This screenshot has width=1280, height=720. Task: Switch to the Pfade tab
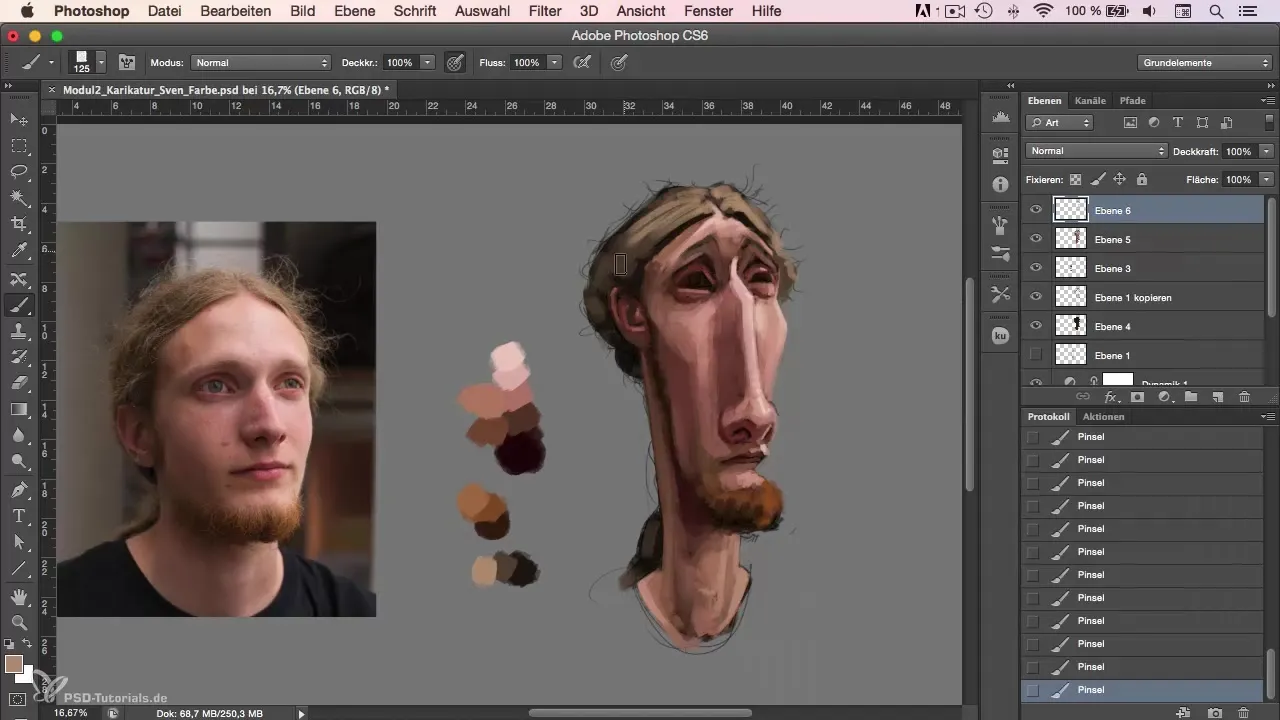[x=1132, y=100]
